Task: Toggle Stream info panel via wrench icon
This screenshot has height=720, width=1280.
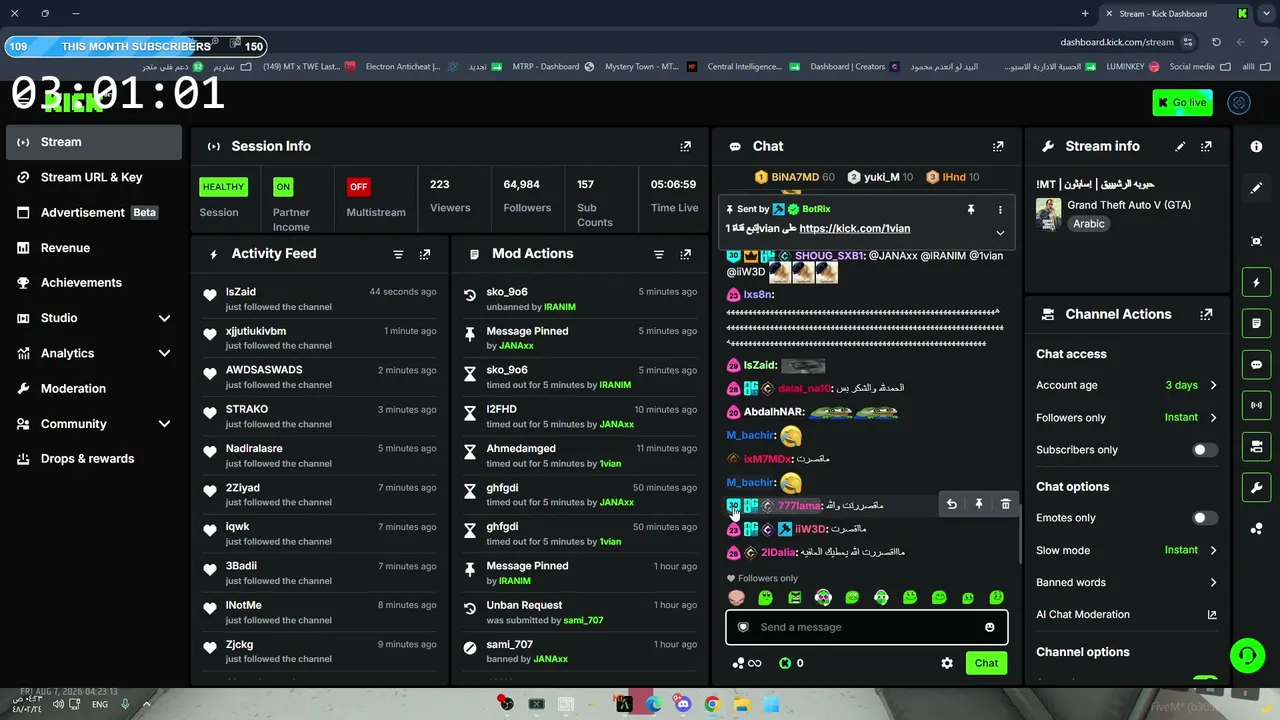Action: coord(1257,487)
